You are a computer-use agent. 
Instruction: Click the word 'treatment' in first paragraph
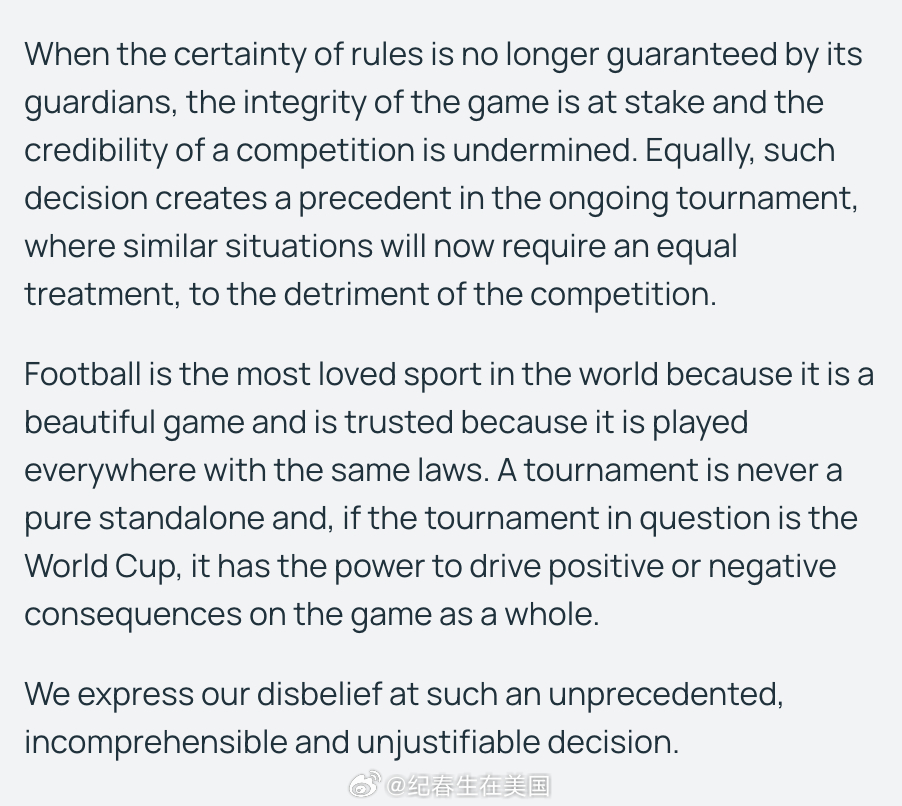pos(98,294)
